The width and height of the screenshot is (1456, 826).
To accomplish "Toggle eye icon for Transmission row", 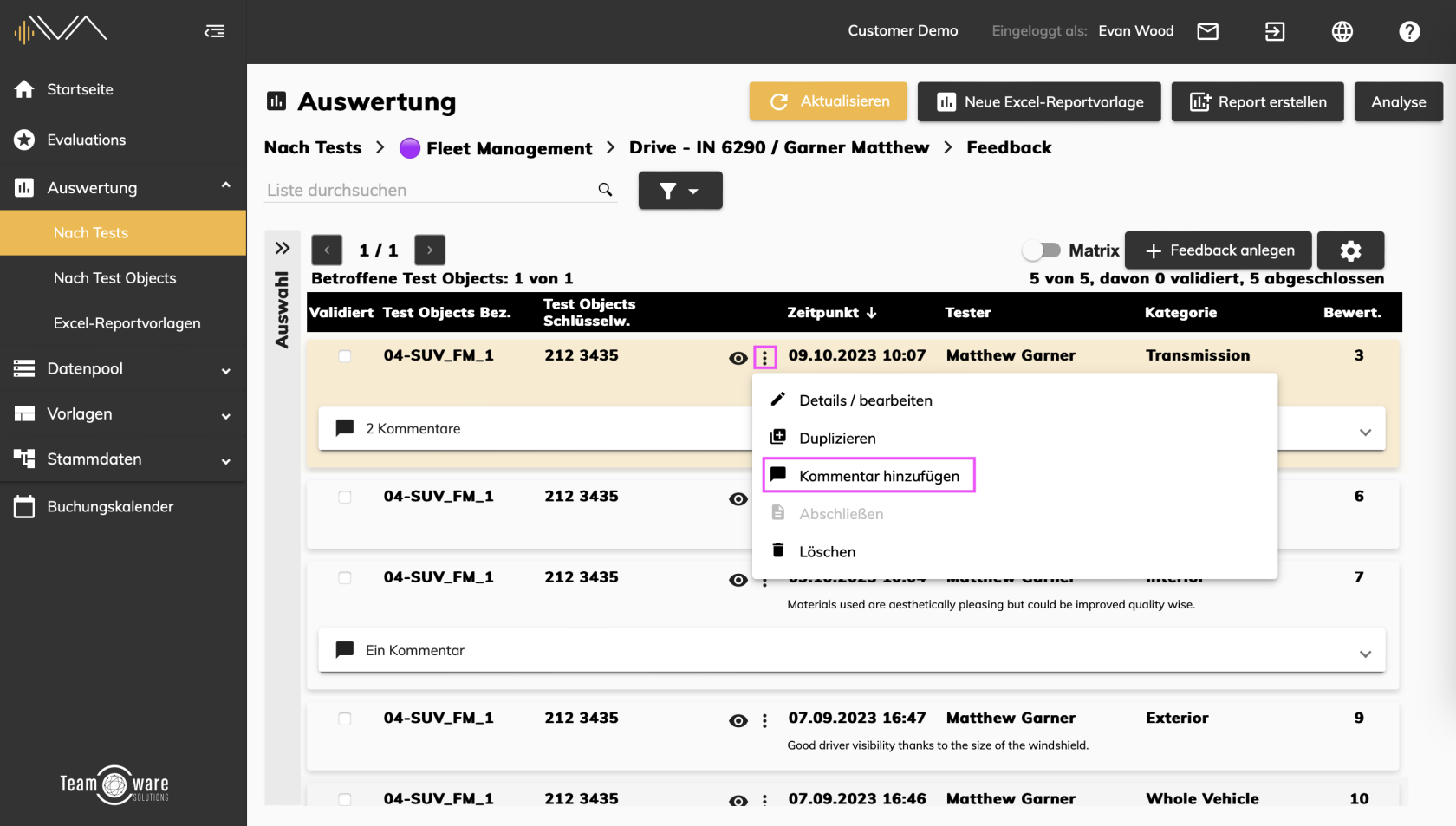I will click(738, 358).
